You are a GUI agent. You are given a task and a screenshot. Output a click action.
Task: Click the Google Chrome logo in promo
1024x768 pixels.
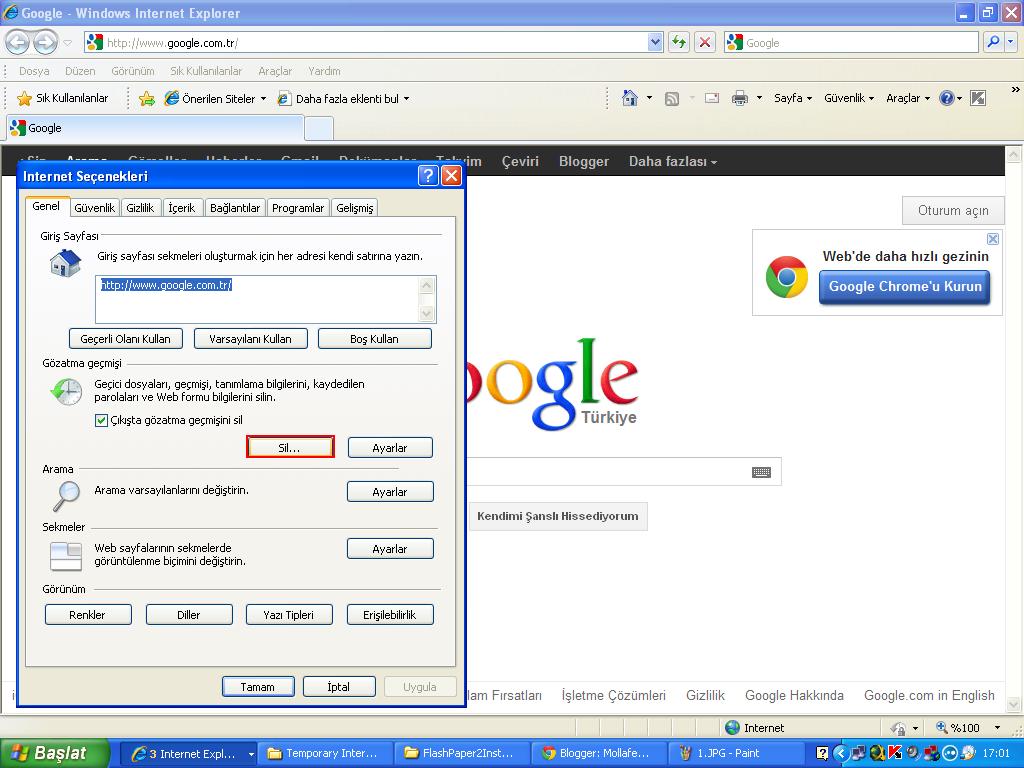coord(786,278)
